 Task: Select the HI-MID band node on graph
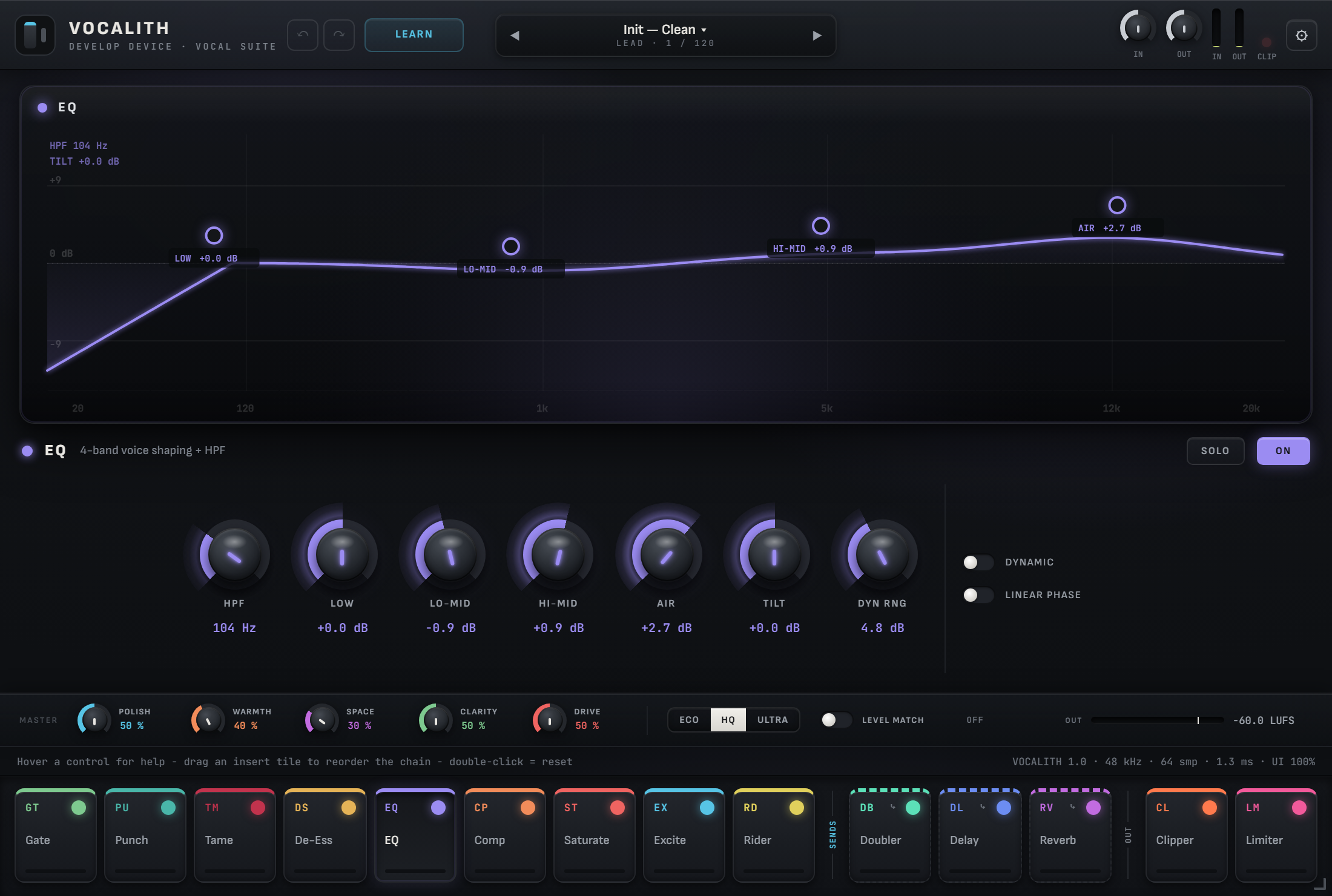click(821, 225)
